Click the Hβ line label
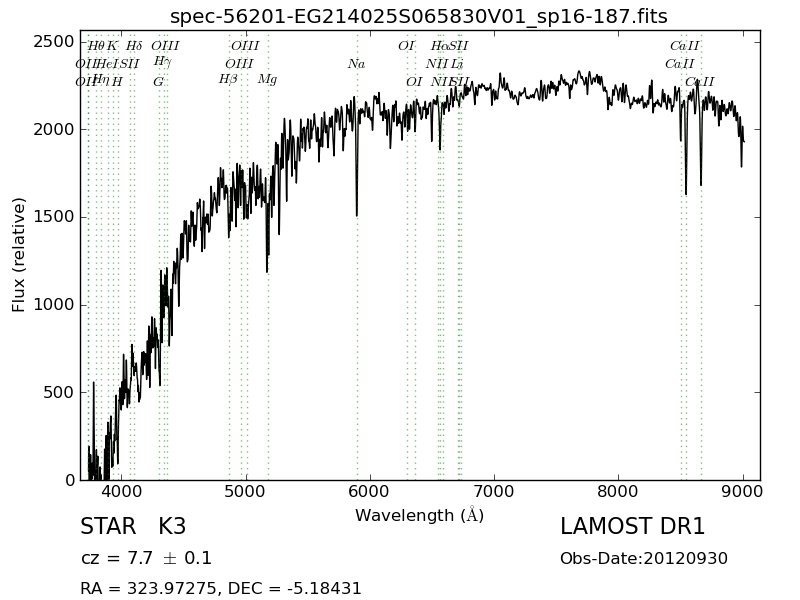 click(228, 80)
